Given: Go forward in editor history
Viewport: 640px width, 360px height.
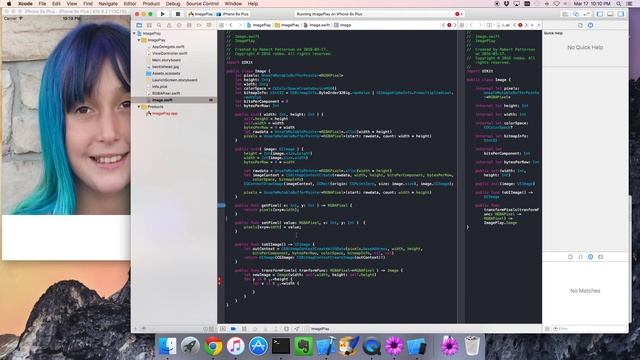Looking at the screenshot, I should coord(240,25).
